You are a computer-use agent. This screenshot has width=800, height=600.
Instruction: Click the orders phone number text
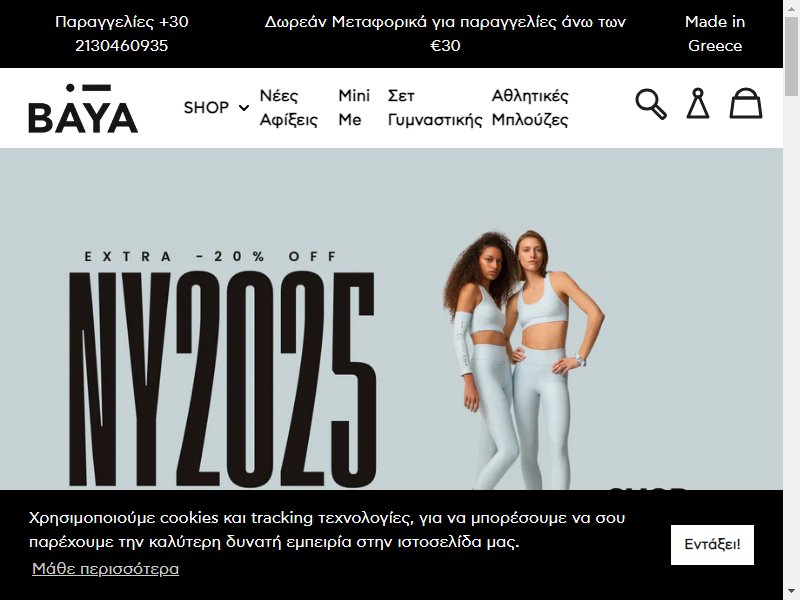pyautogui.click(x=121, y=34)
